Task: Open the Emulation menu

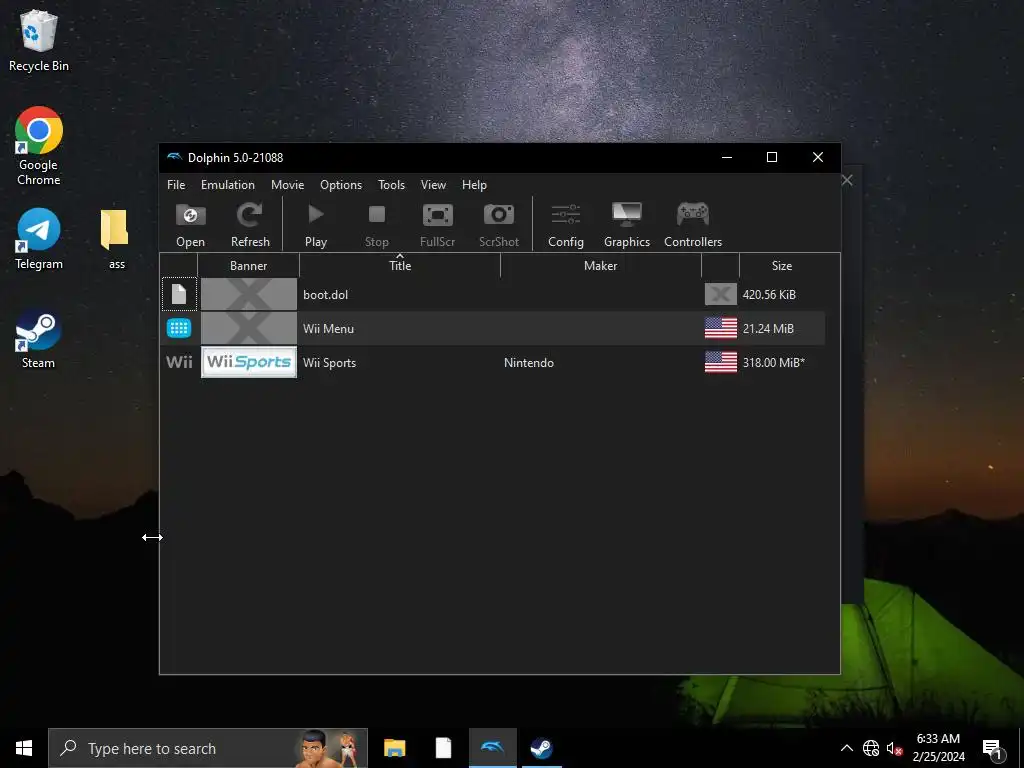Action: [x=228, y=185]
